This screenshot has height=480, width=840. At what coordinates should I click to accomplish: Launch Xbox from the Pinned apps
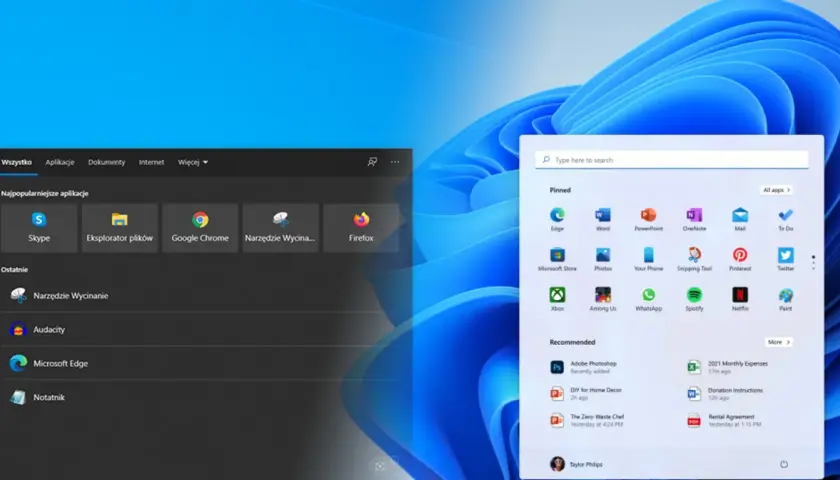click(x=557, y=299)
